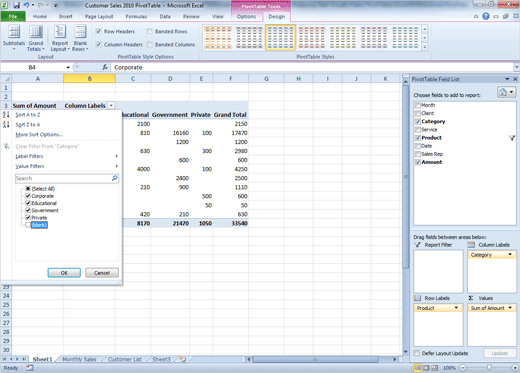520x373 pixels.
Task: Uncheck Government in the filter list
Action: (x=28, y=210)
